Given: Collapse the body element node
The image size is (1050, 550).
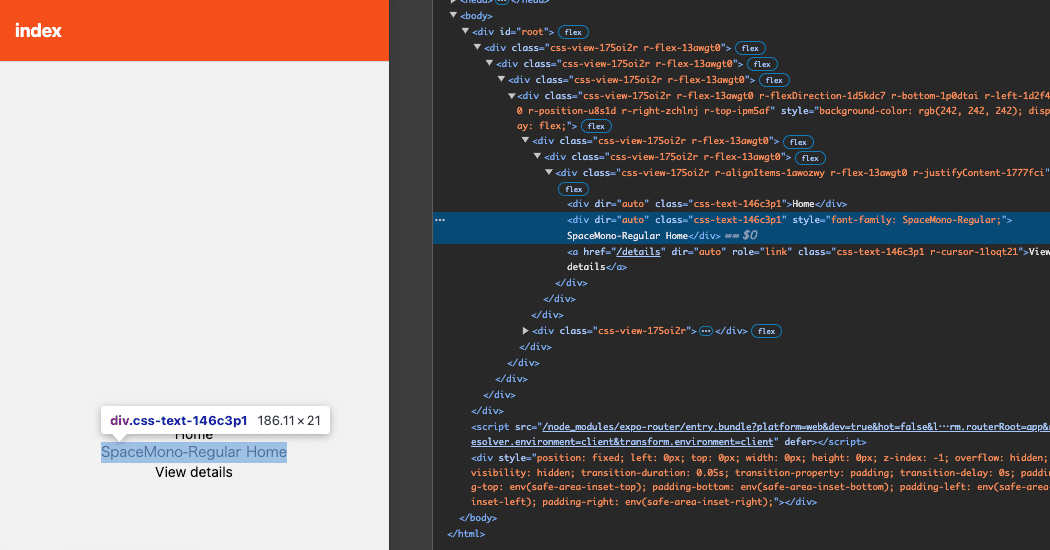Looking at the screenshot, I should [x=453, y=15].
